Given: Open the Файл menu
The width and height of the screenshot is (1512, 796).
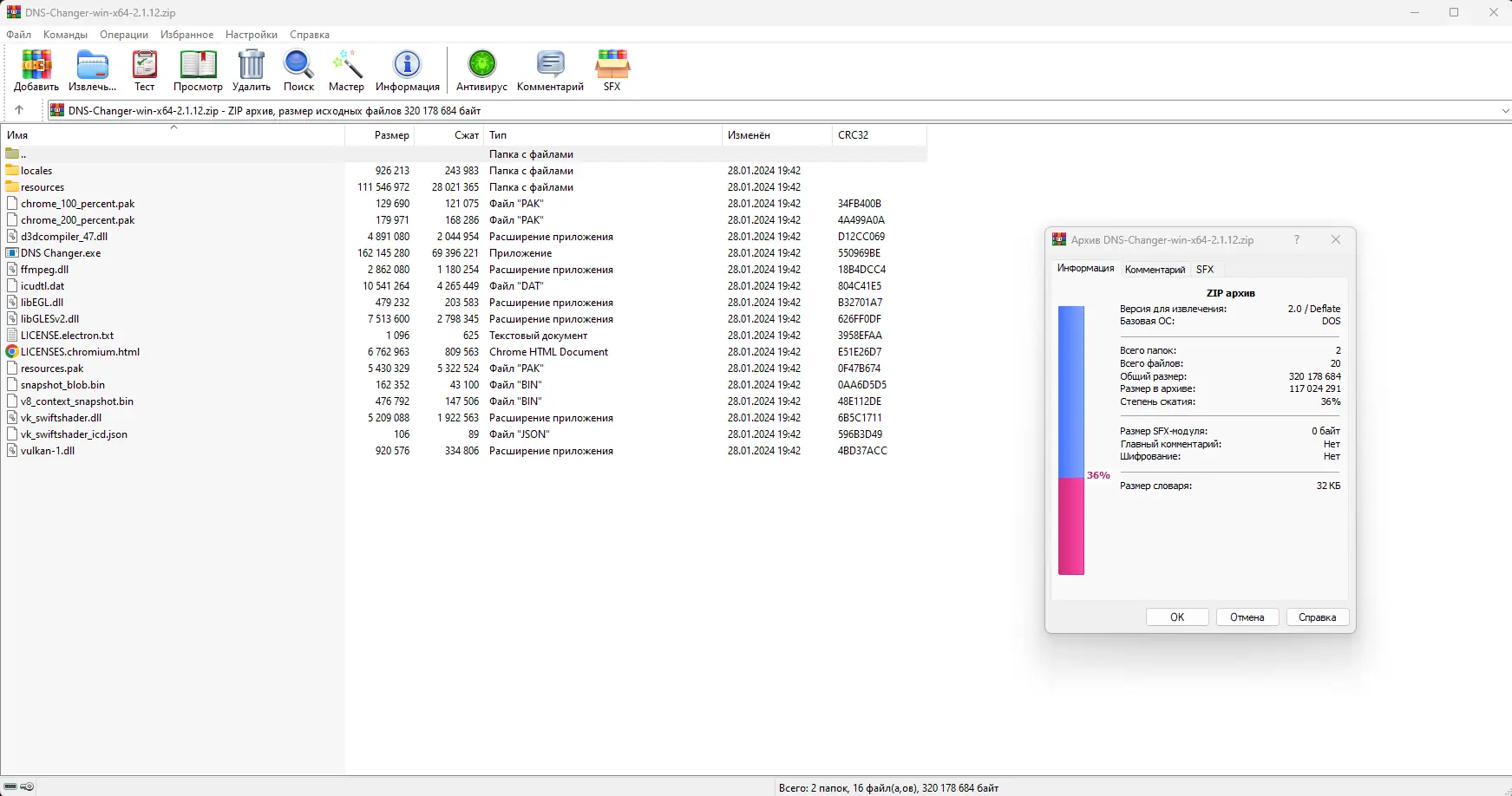Looking at the screenshot, I should tap(18, 35).
